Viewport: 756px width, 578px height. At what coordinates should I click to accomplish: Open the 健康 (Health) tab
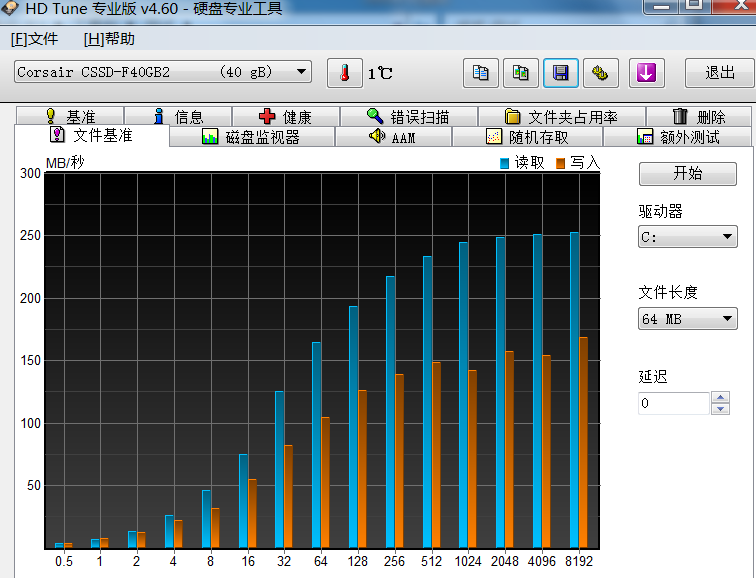pyautogui.click(x=285, y=117)
